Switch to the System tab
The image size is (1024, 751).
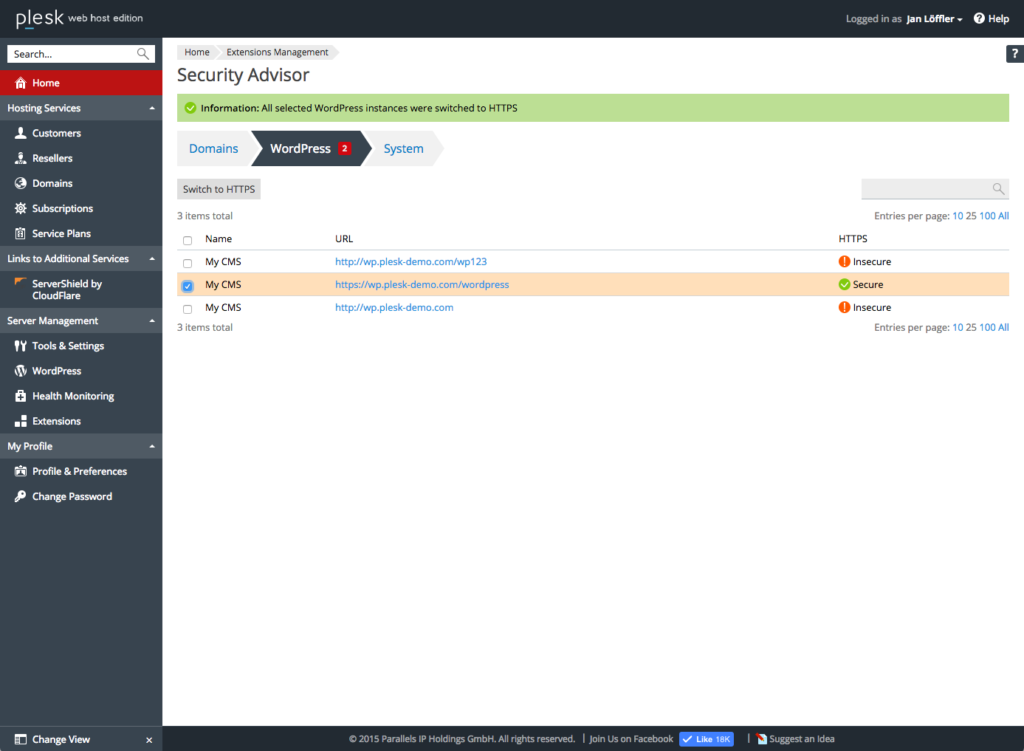click(404, 149)
